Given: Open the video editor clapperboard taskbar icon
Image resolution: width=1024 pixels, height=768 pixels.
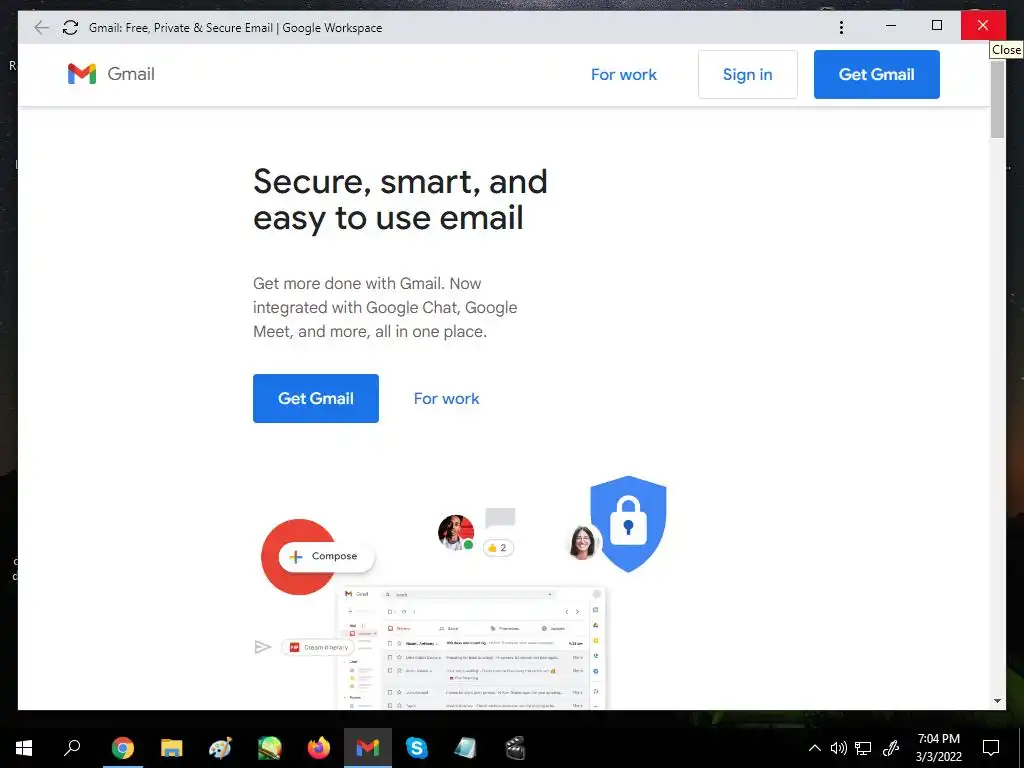Looking at the screenshot, I should (515, 748).
